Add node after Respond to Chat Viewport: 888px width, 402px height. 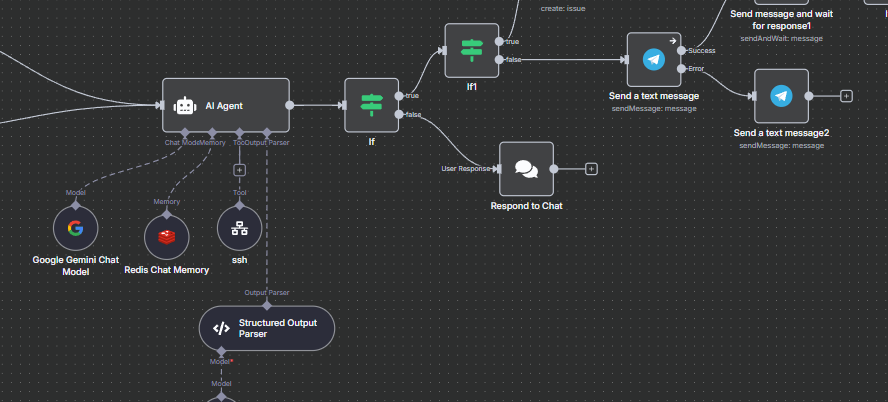coord(591,168)
